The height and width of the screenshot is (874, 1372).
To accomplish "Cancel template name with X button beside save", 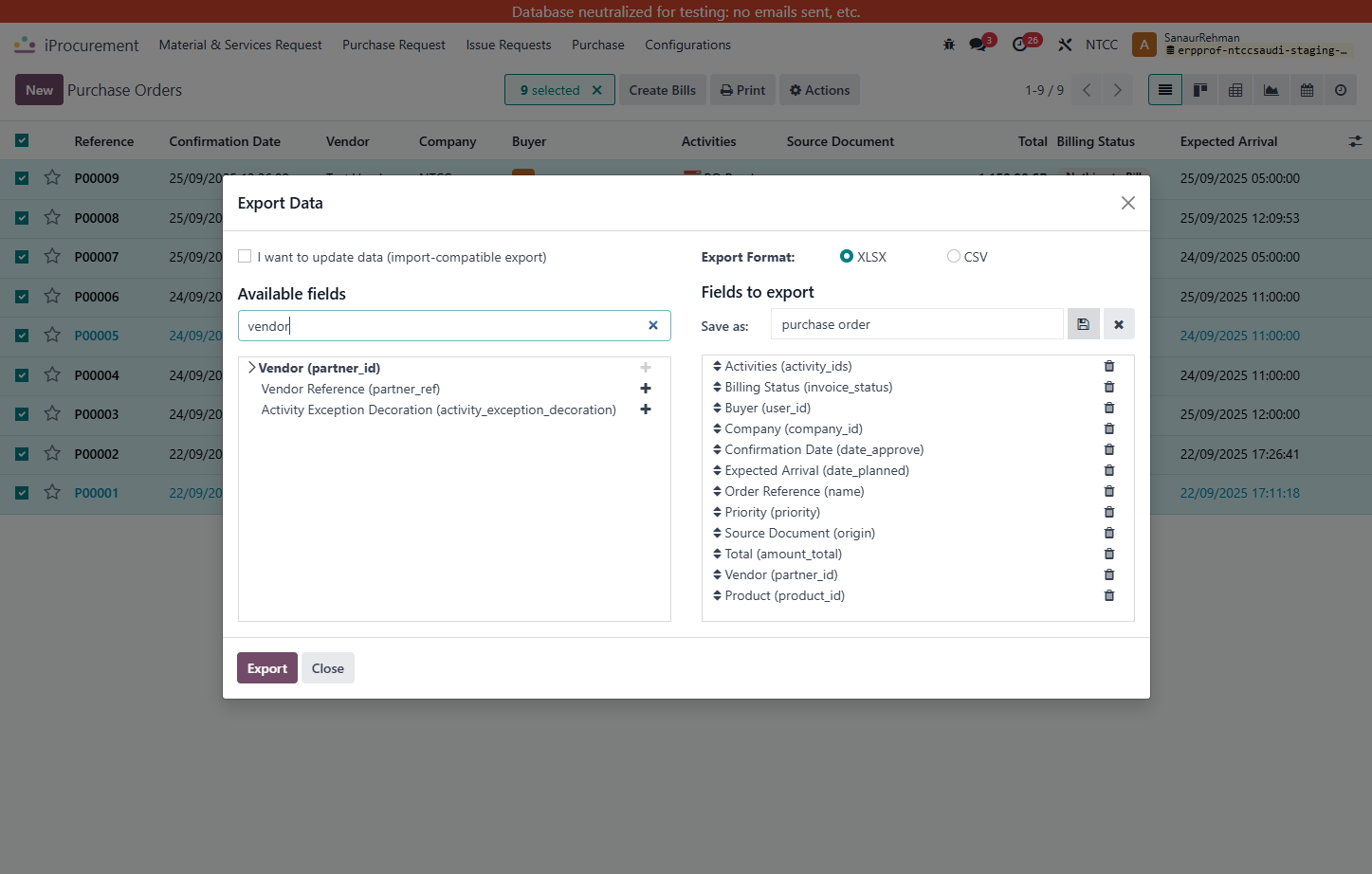I will coord(1119,324).
